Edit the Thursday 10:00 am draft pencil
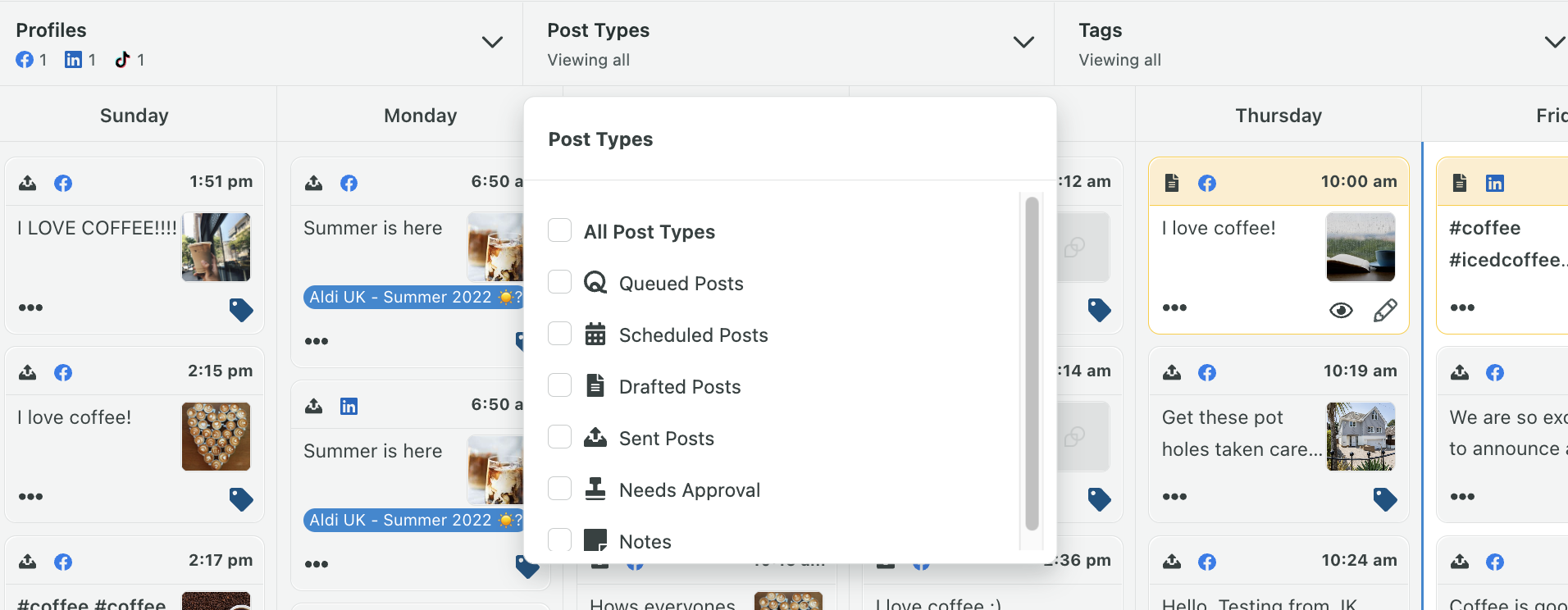The image size is (1568, 610). coord(1385,310)
